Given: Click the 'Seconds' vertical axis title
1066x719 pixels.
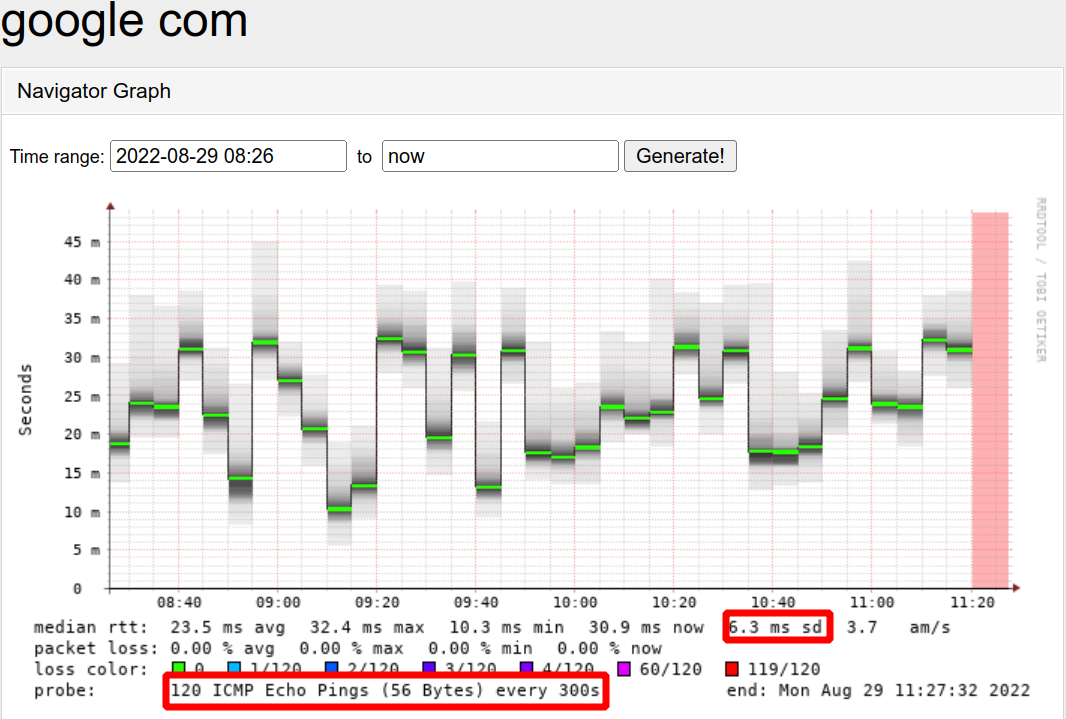Looking at the screenshot, I should (x=25, y=400).
